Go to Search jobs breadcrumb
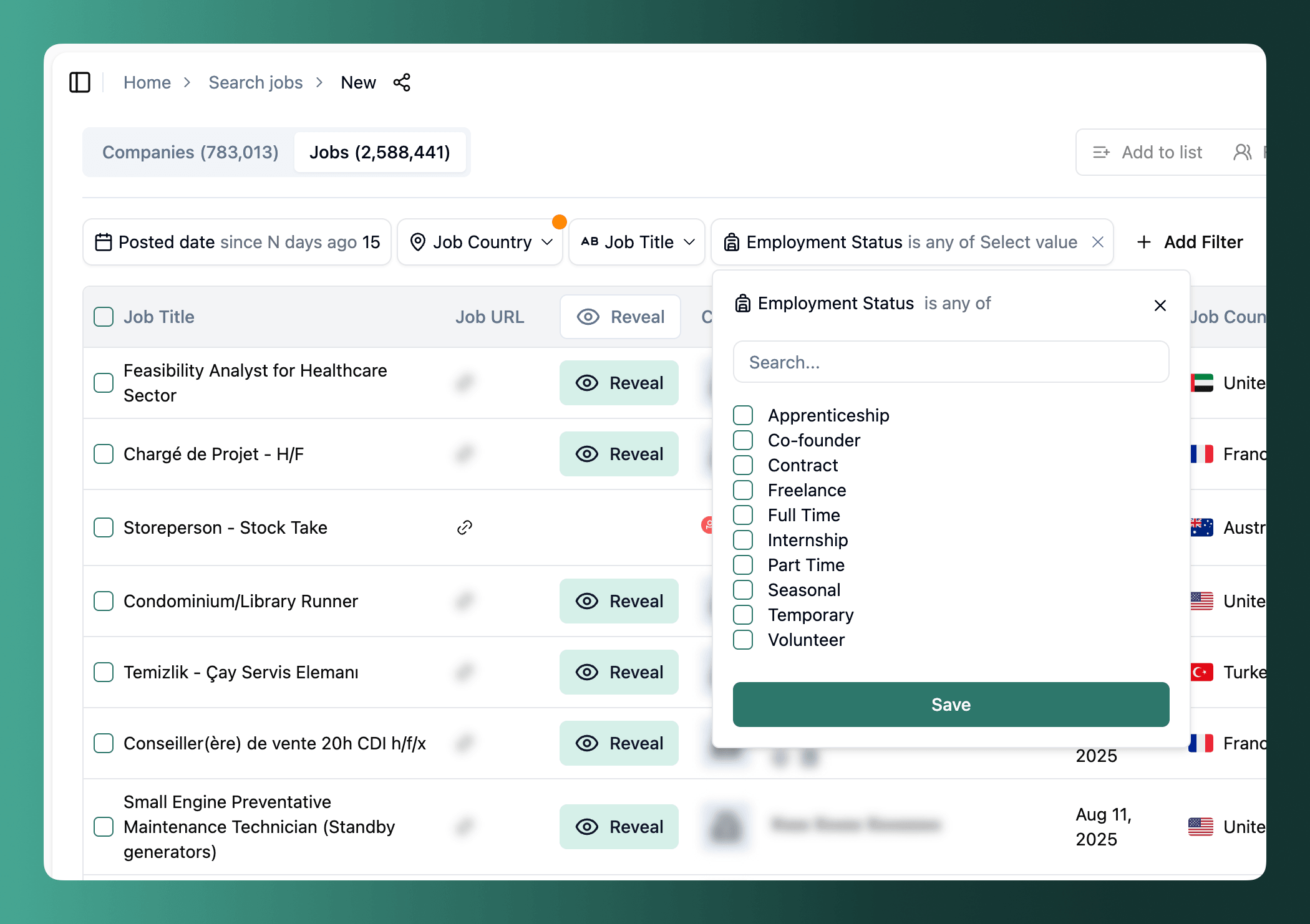1310x924 pixels. pyautogui.click(x=255, y=82)
